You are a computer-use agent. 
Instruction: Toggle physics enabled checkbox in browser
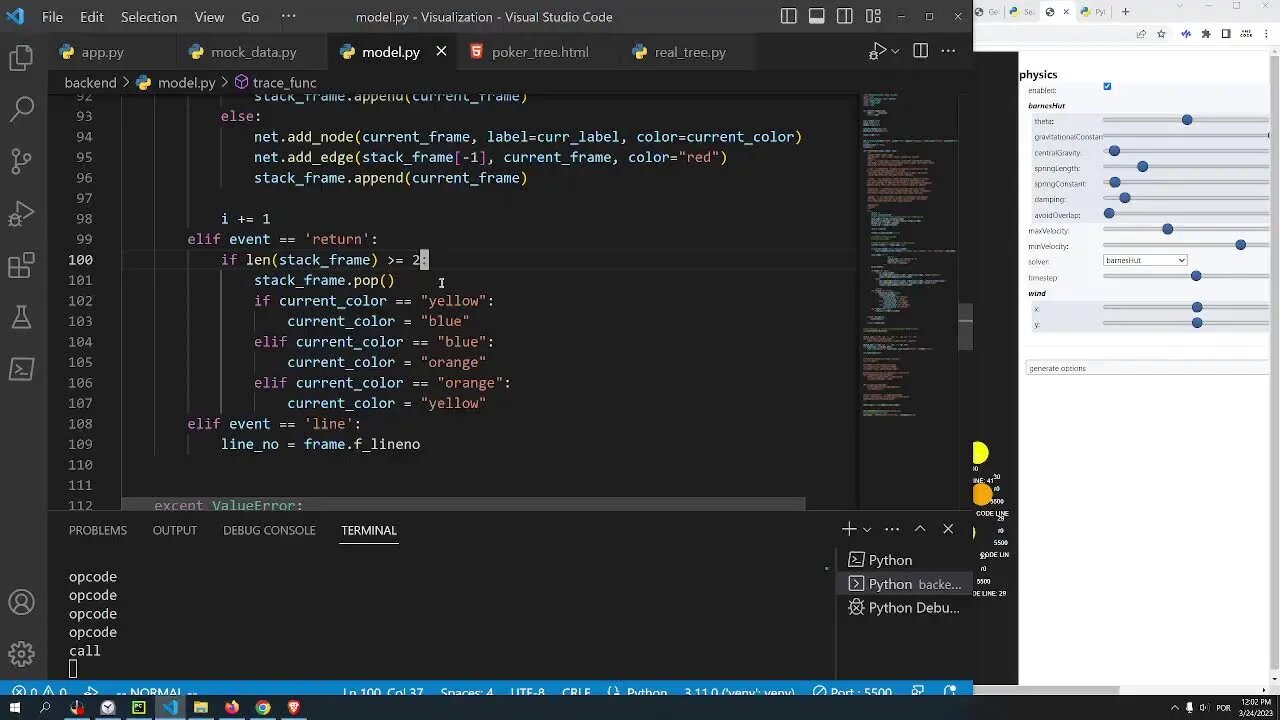pyautogui.click(x=1107, y=86)
